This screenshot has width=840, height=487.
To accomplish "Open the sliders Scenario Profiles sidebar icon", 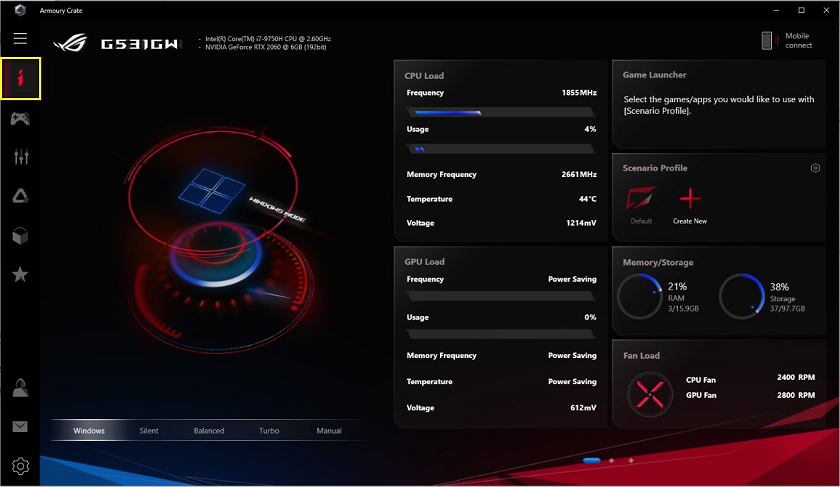I will click(x=20, y=157).
